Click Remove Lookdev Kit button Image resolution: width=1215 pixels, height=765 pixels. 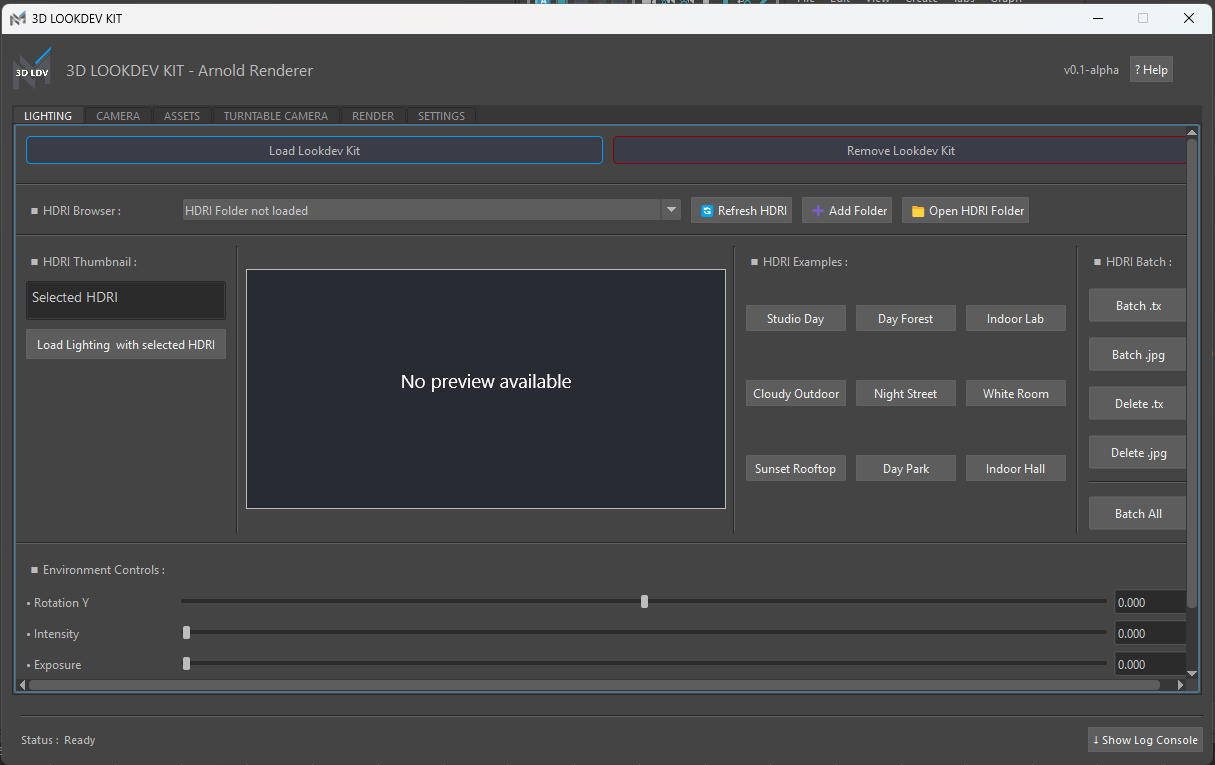click(x=900, y=150)
